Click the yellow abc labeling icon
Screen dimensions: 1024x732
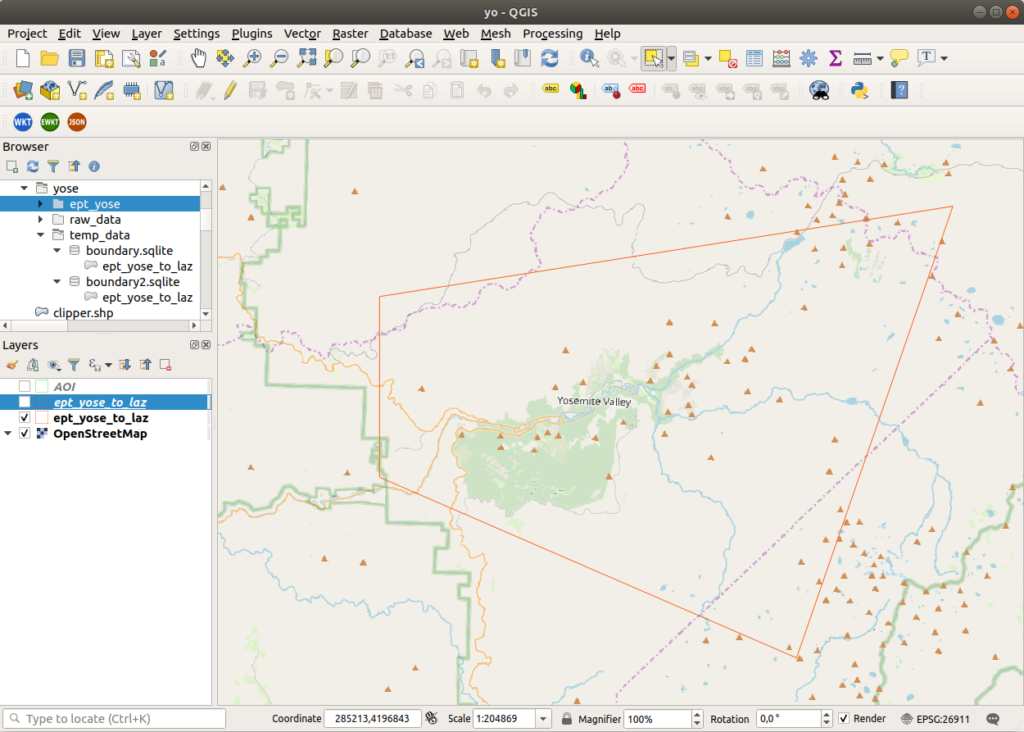point(551,89)
